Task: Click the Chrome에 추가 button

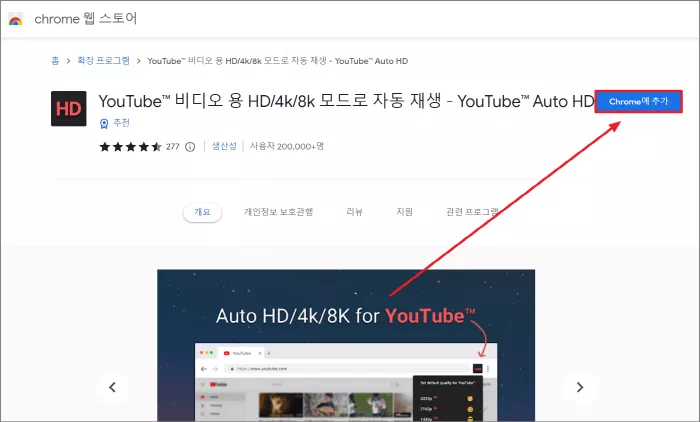Action: 638,101
